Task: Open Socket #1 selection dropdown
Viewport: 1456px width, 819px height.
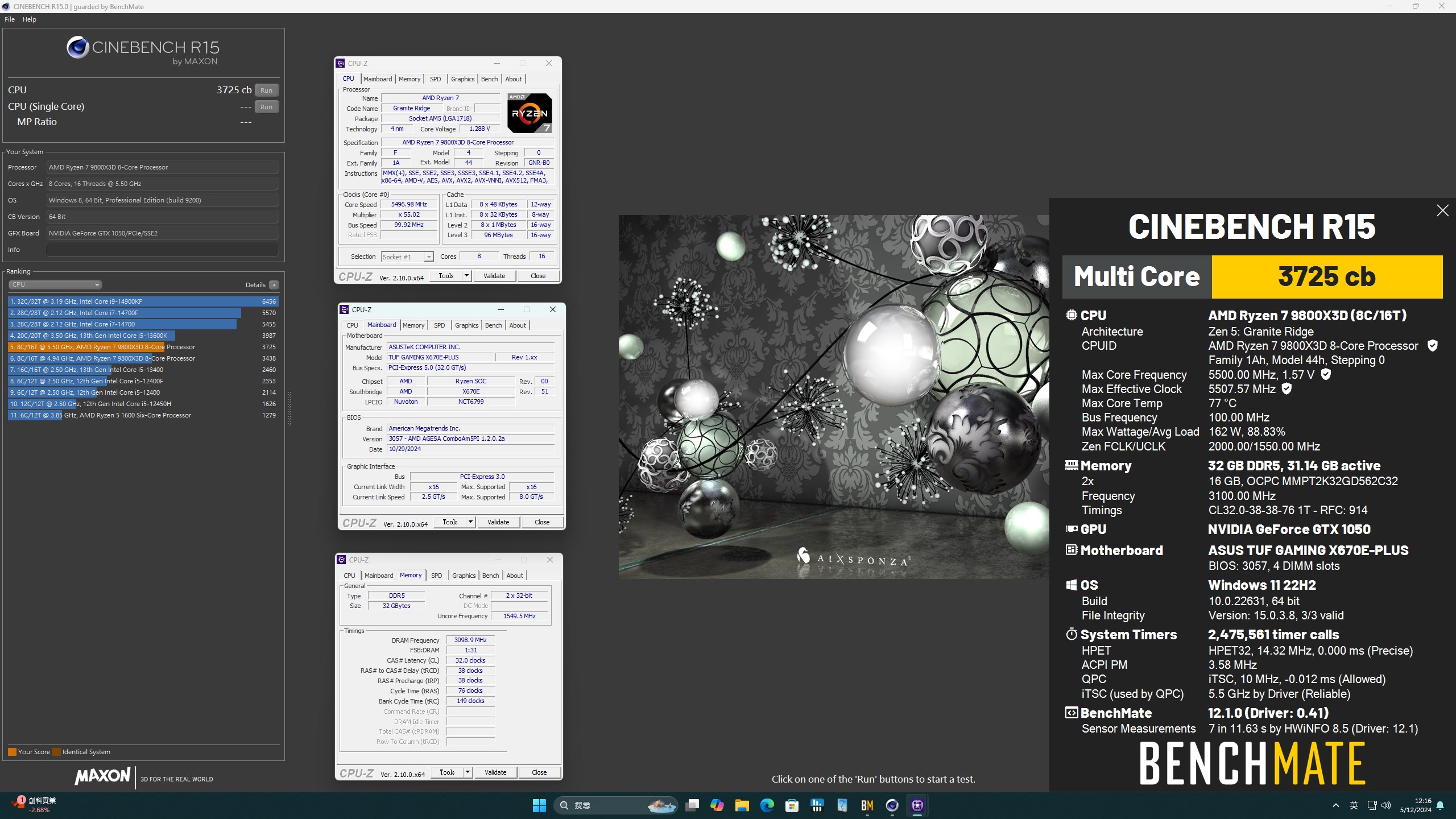Action: 407,257
